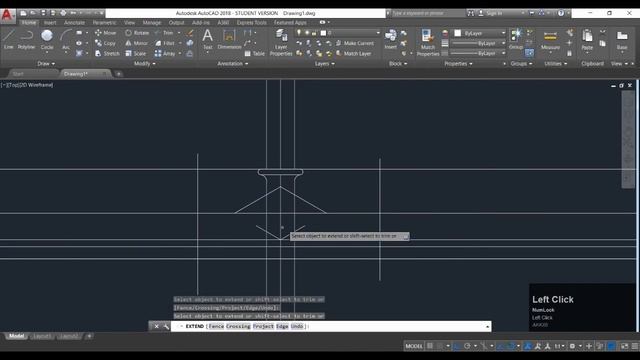Click the Group tool
The width and height of the screenshot is (640, 360).
pos(516,39)
